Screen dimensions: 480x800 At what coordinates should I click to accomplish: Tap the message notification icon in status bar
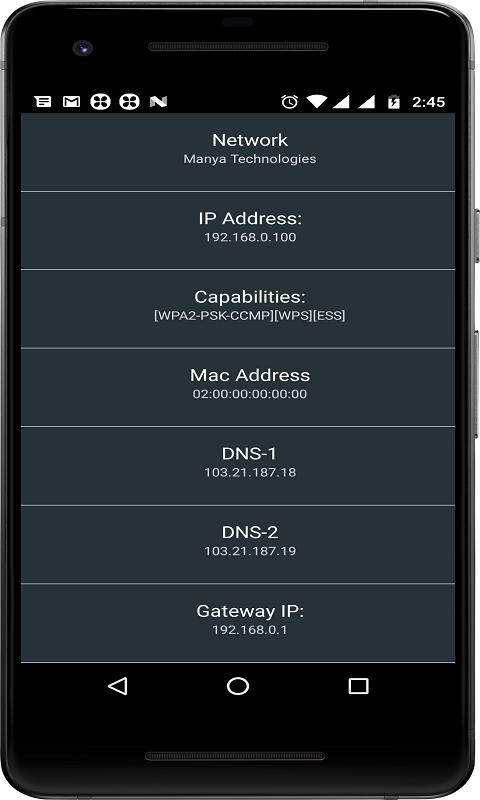point(43,102)
